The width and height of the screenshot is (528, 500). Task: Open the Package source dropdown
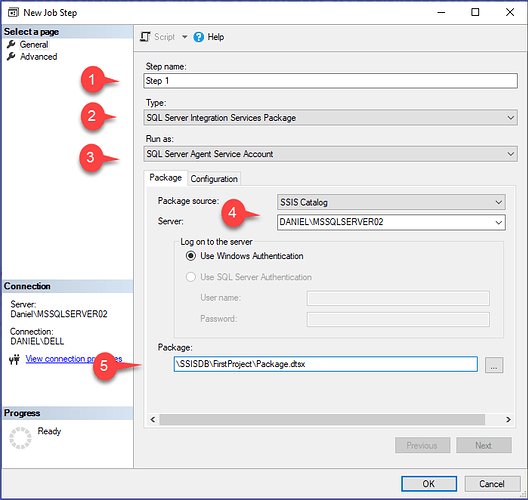pos(498,202)
